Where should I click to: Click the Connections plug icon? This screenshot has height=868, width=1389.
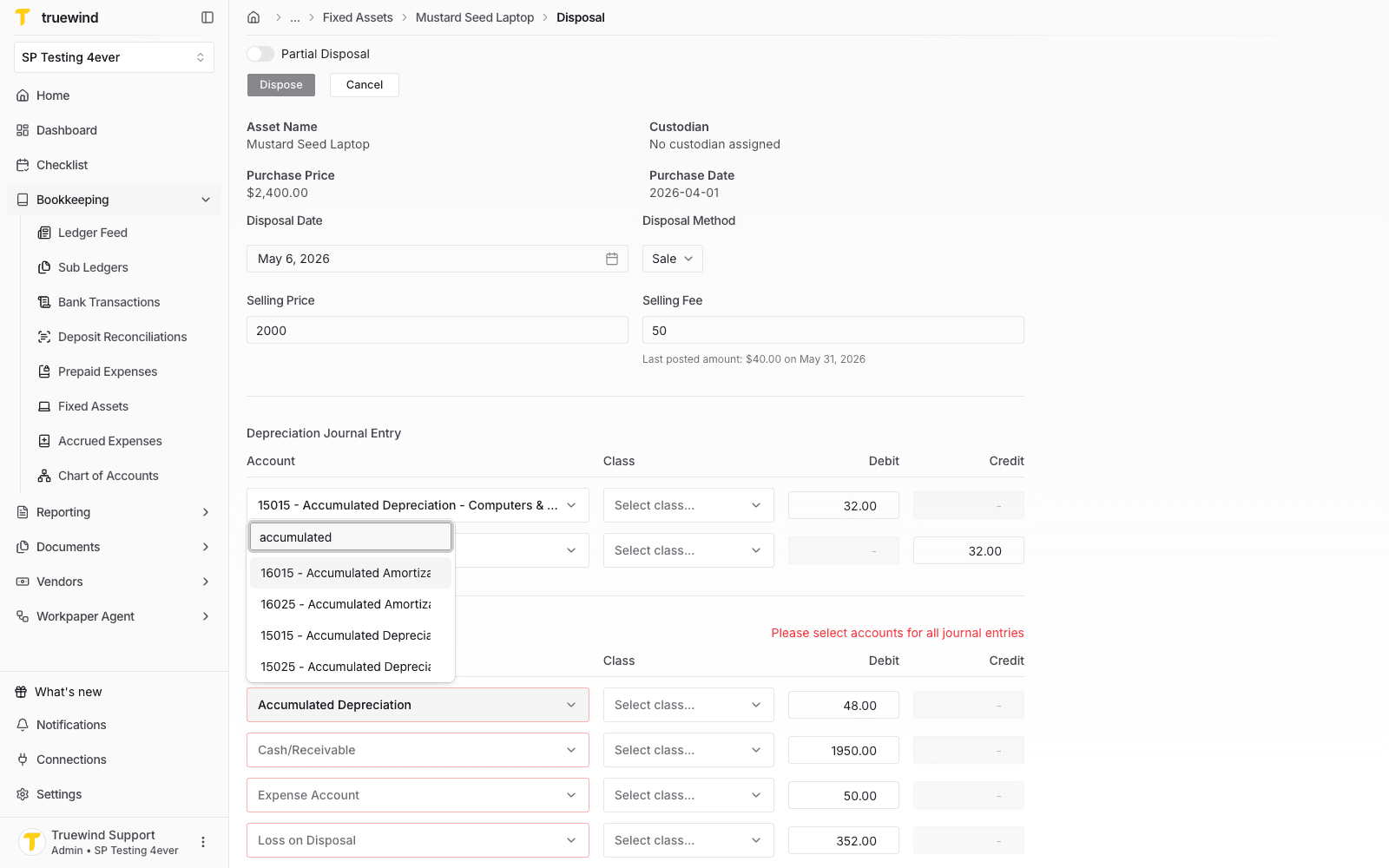coord(23,759)
